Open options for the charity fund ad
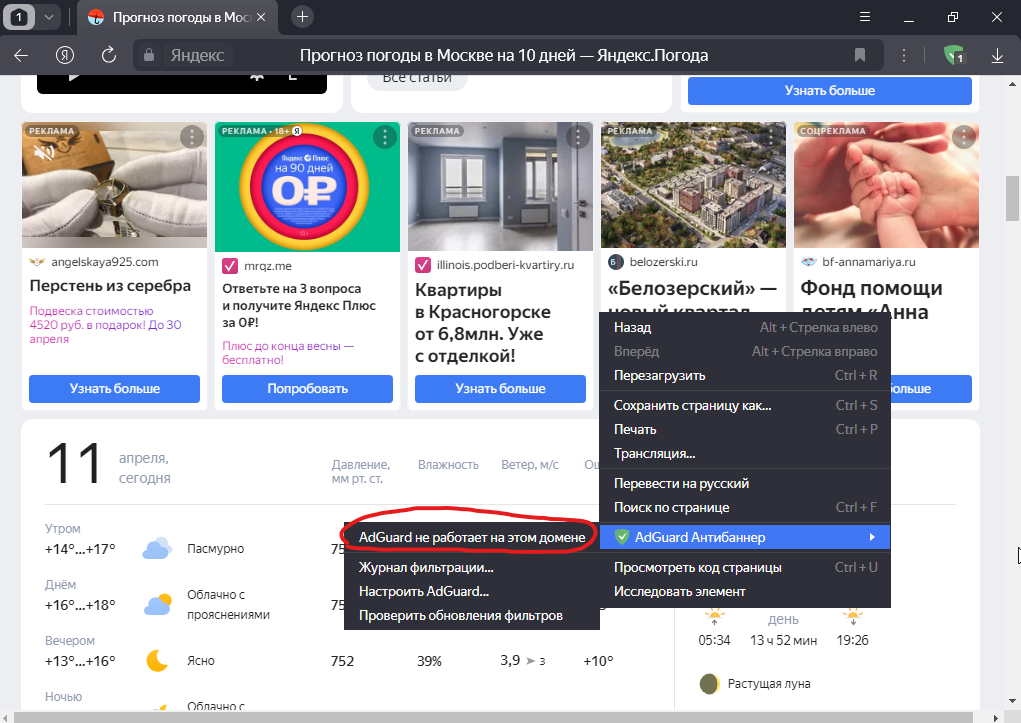 [x=963, y=137]
